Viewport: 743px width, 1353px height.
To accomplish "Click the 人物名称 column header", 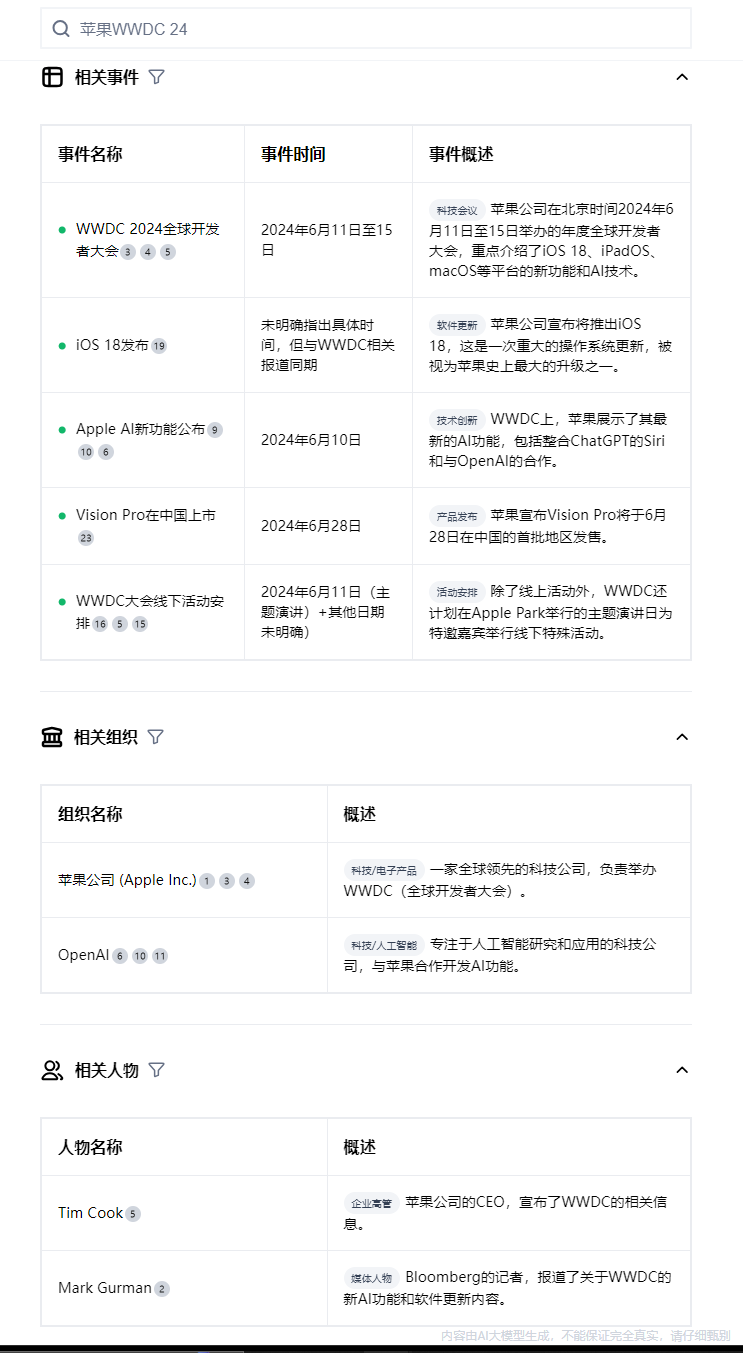I will tap(90, 1147).
